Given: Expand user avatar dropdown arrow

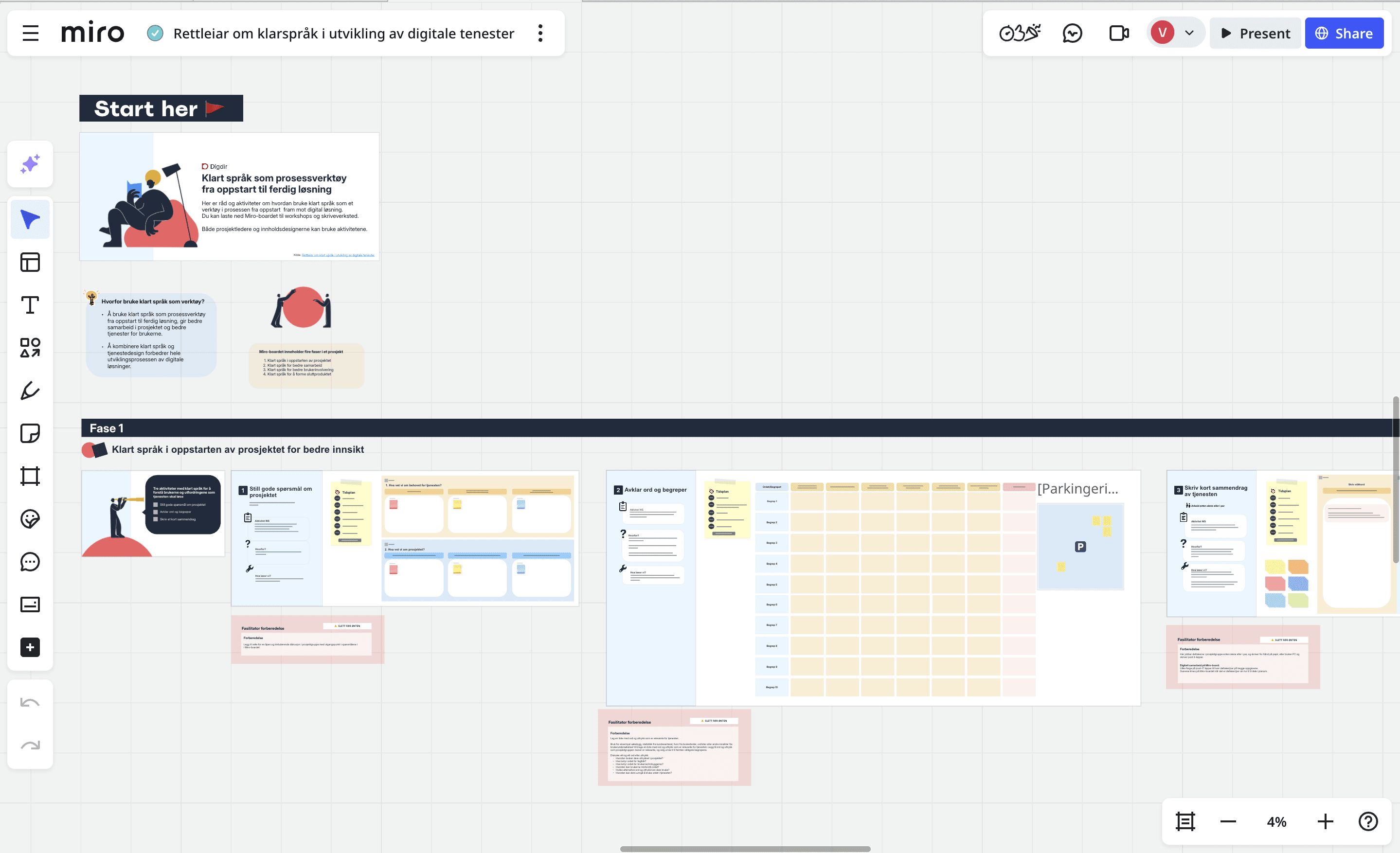Looking at the screenshot, I should 1189,34.
